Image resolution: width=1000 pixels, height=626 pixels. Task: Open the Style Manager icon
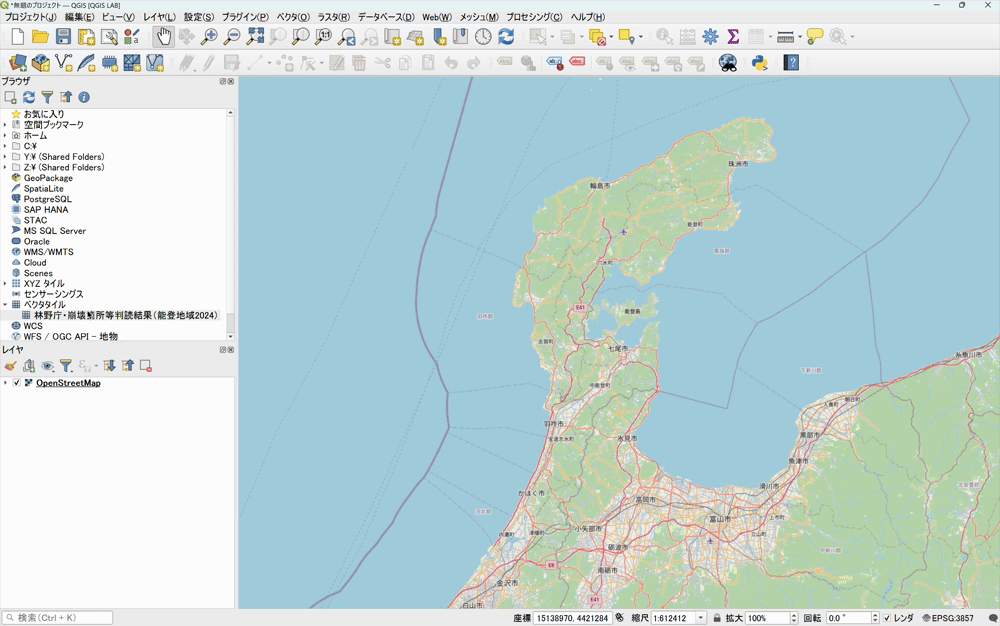click(132, 37)
